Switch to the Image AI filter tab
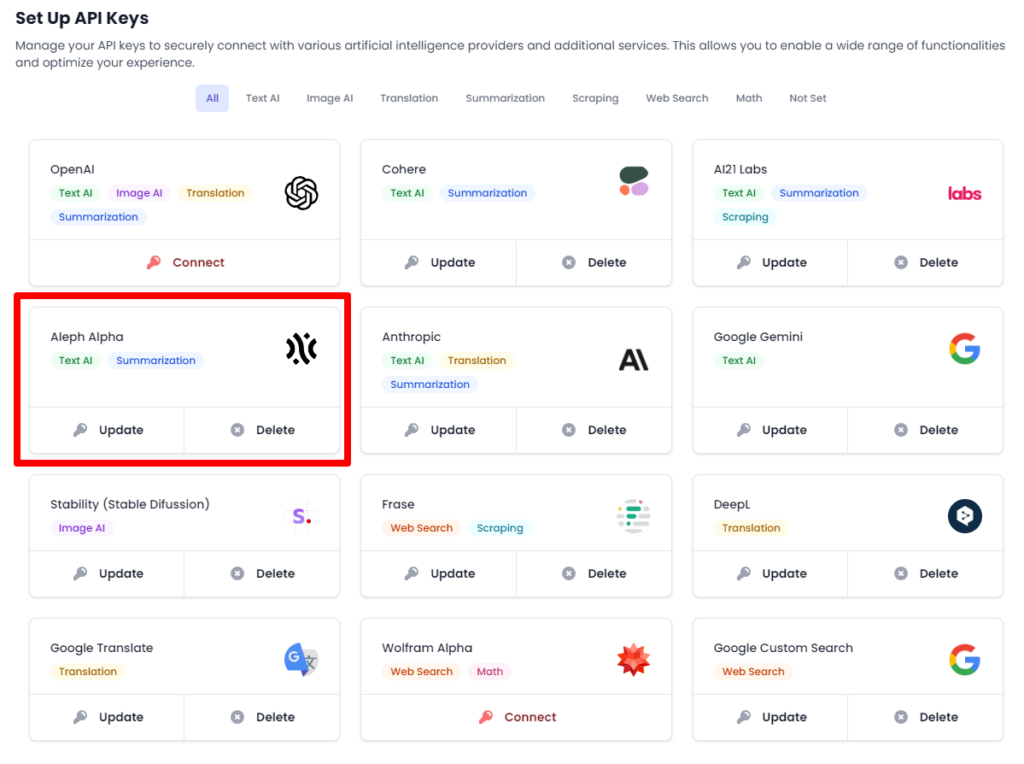The height and width of the screenshot is (764, 1024). pyautogui.click(x=329, y=98)
